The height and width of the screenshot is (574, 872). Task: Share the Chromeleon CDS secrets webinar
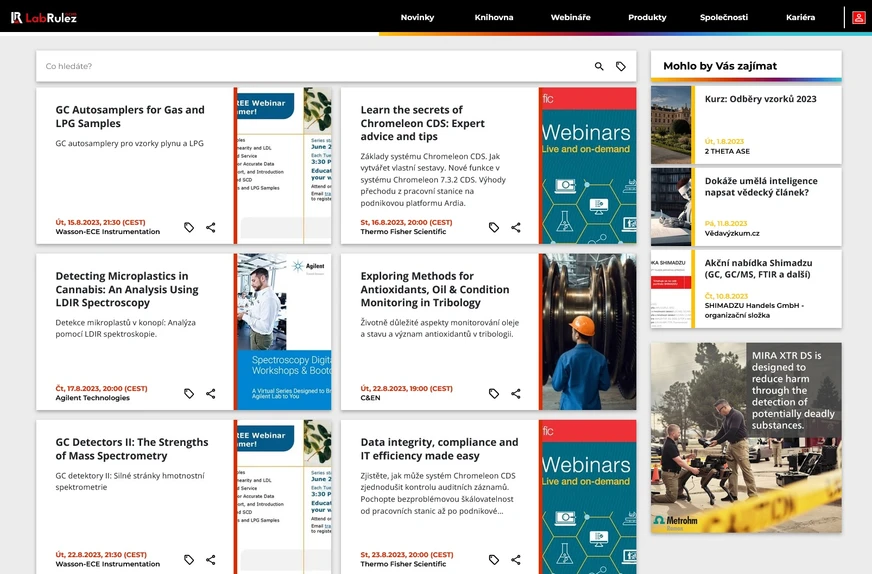click(x=516, y=227)
